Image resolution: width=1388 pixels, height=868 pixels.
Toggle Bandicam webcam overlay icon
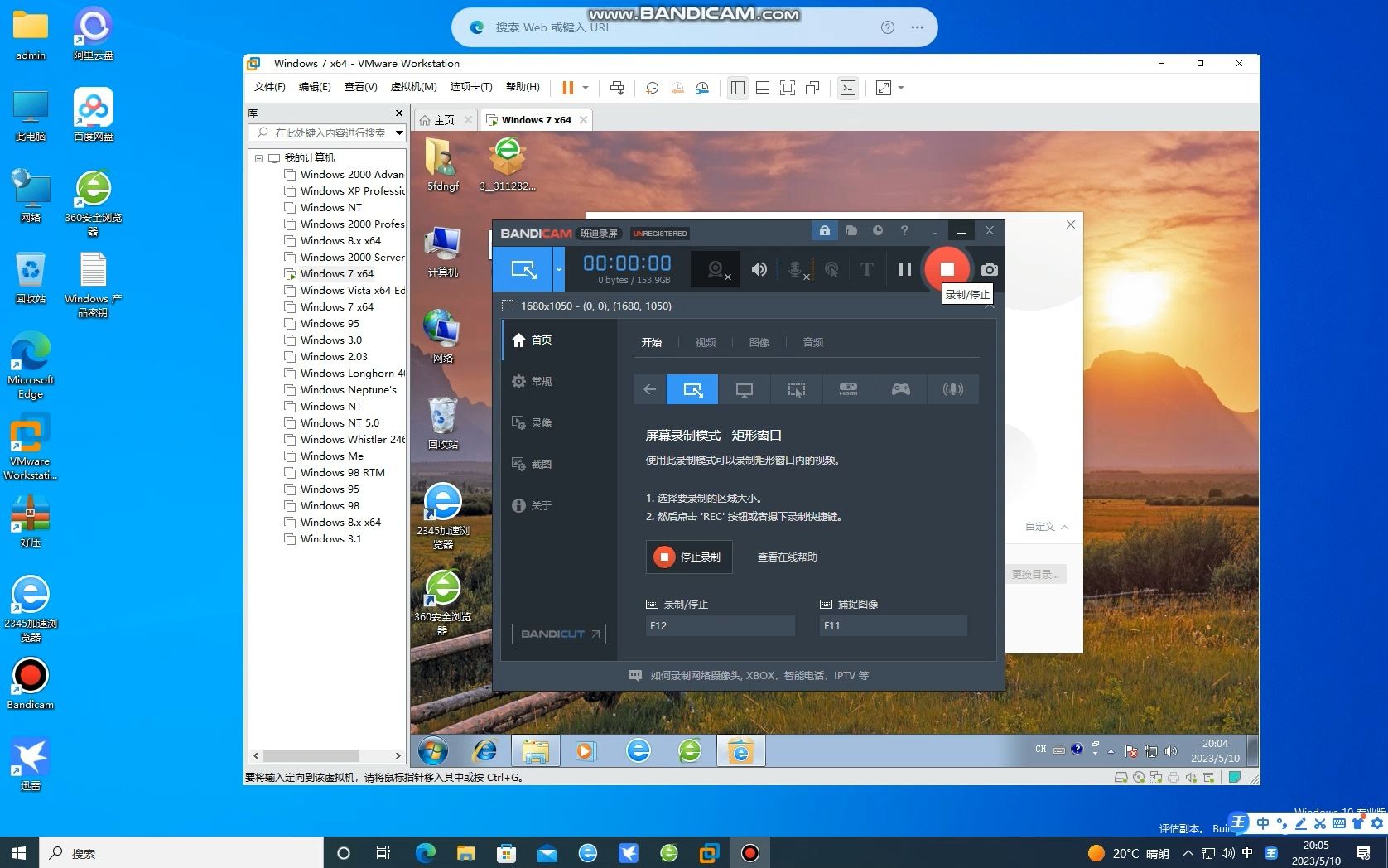click(x=716, y=269)
